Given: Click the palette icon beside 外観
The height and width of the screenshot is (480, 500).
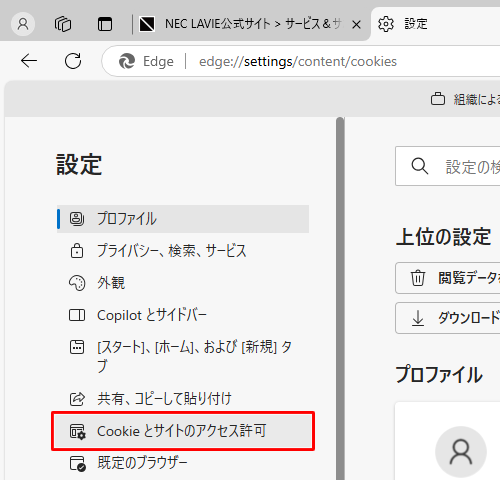Looking at the screenshot, I should pos(77,283).
